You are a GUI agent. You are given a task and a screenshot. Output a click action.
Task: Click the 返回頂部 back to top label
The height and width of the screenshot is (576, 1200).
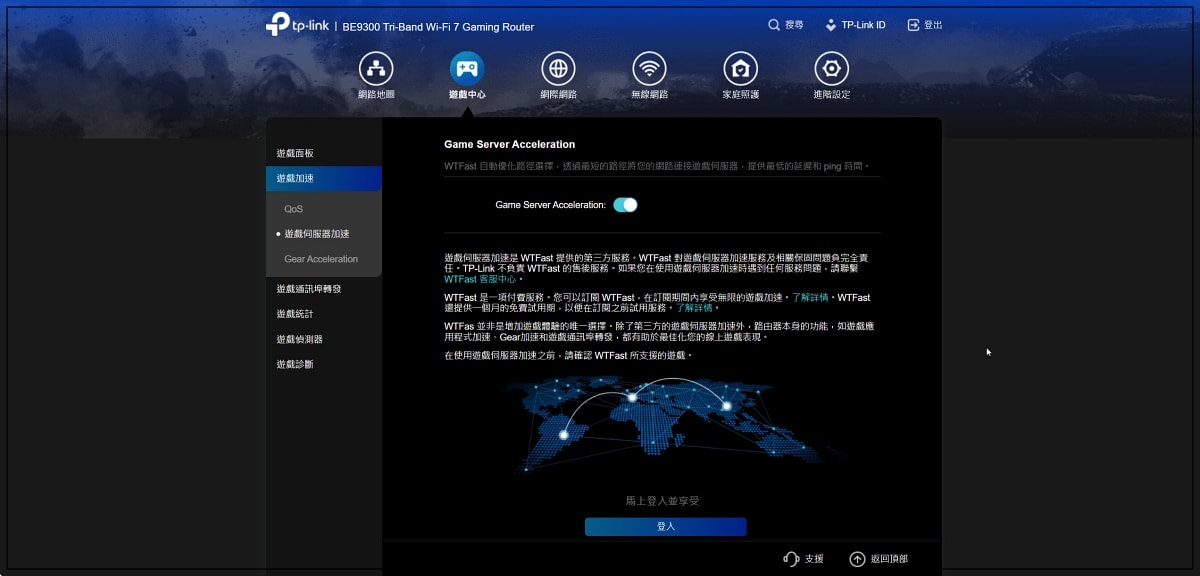(x=889, y=559)
